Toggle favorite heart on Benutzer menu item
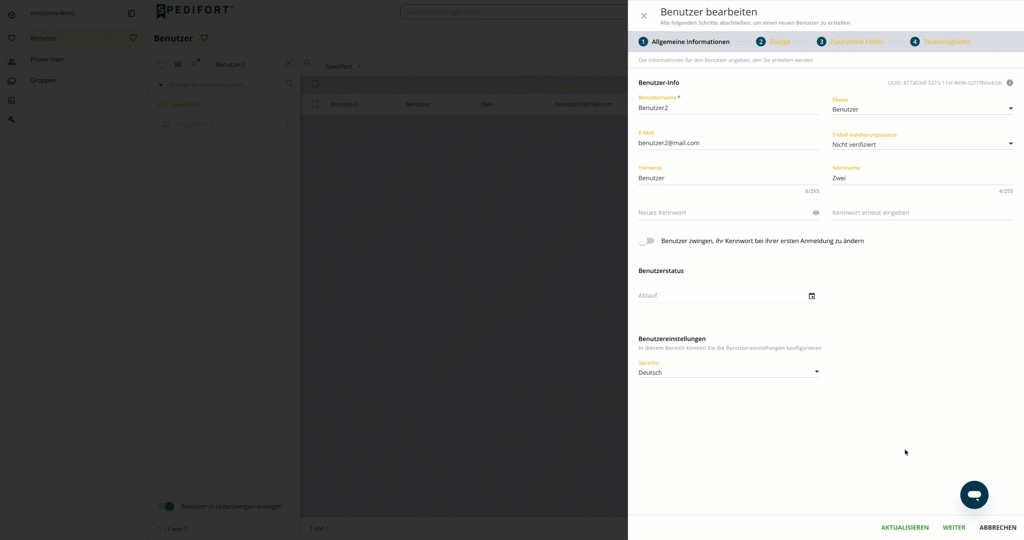Viewport: 1024px width, 540px height. [133, 38]
